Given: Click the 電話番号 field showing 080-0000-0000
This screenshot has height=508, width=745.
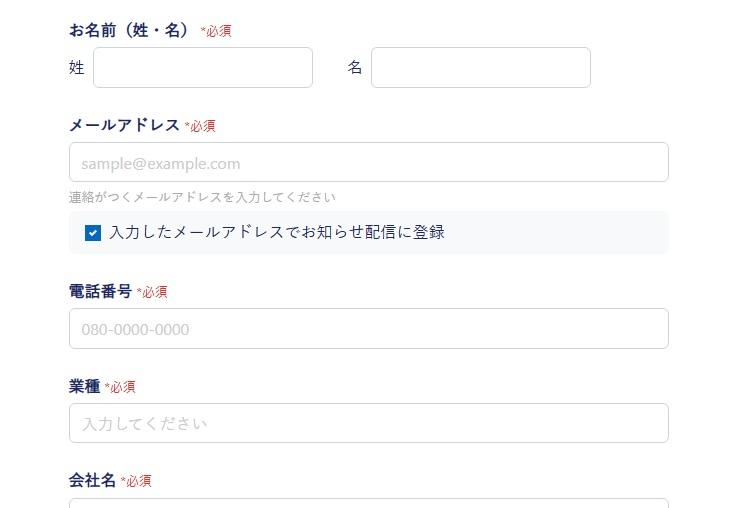Looking at the screenshot, I should point(368,329).
